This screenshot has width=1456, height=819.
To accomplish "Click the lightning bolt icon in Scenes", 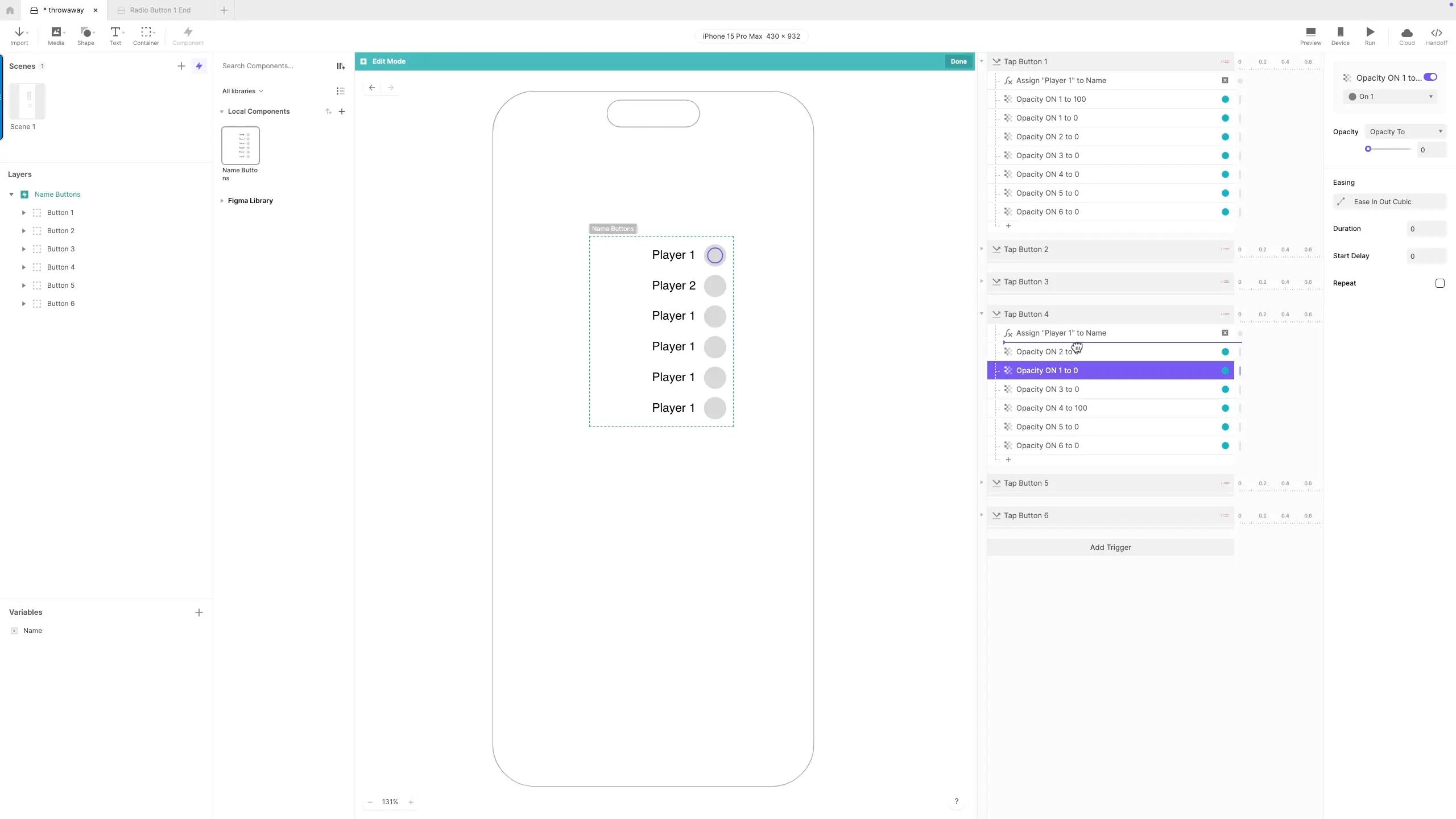I will tap(199, 66).
